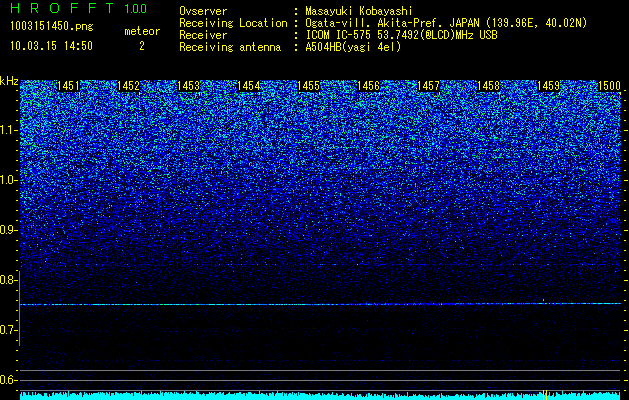Click the 1453 time marker
629x400 pixels.
[188, 86]
